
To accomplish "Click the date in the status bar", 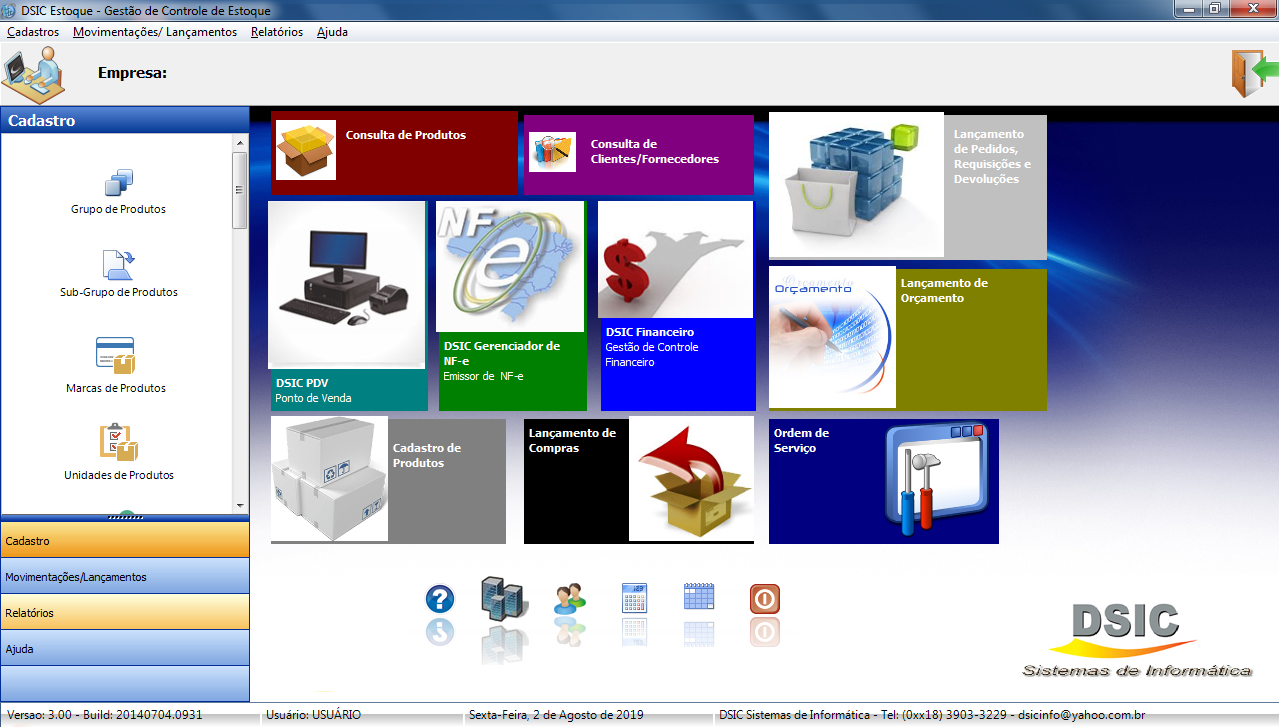I will point(556,715).
